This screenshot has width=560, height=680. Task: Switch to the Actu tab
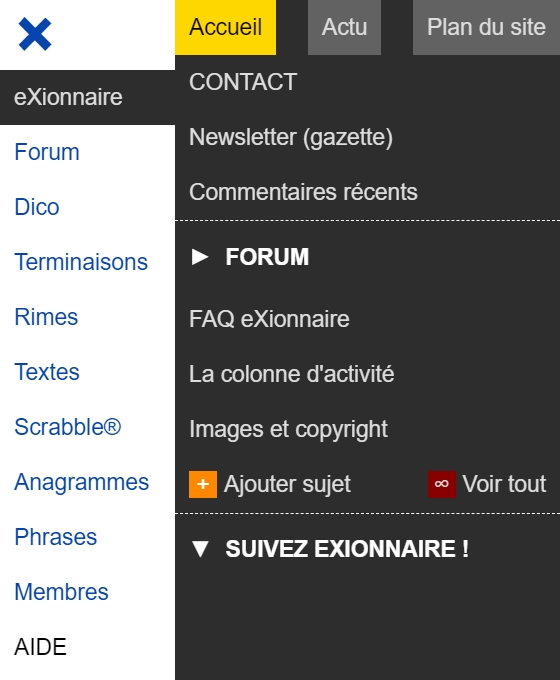tap(344, 27)
